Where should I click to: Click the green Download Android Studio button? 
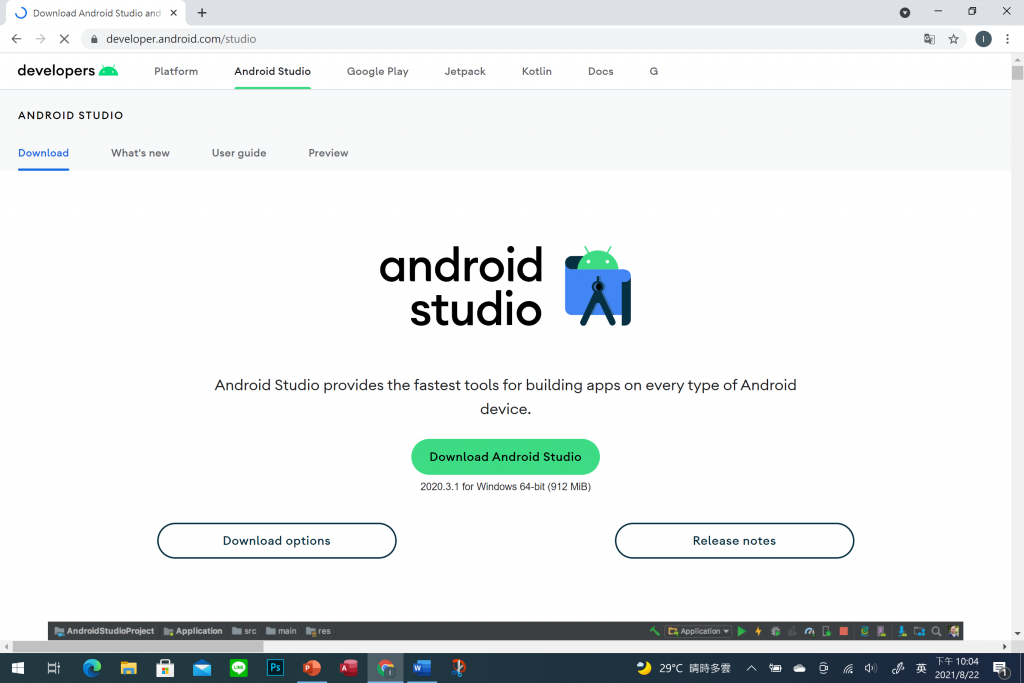pyautogui.click(x=505, y=457)
